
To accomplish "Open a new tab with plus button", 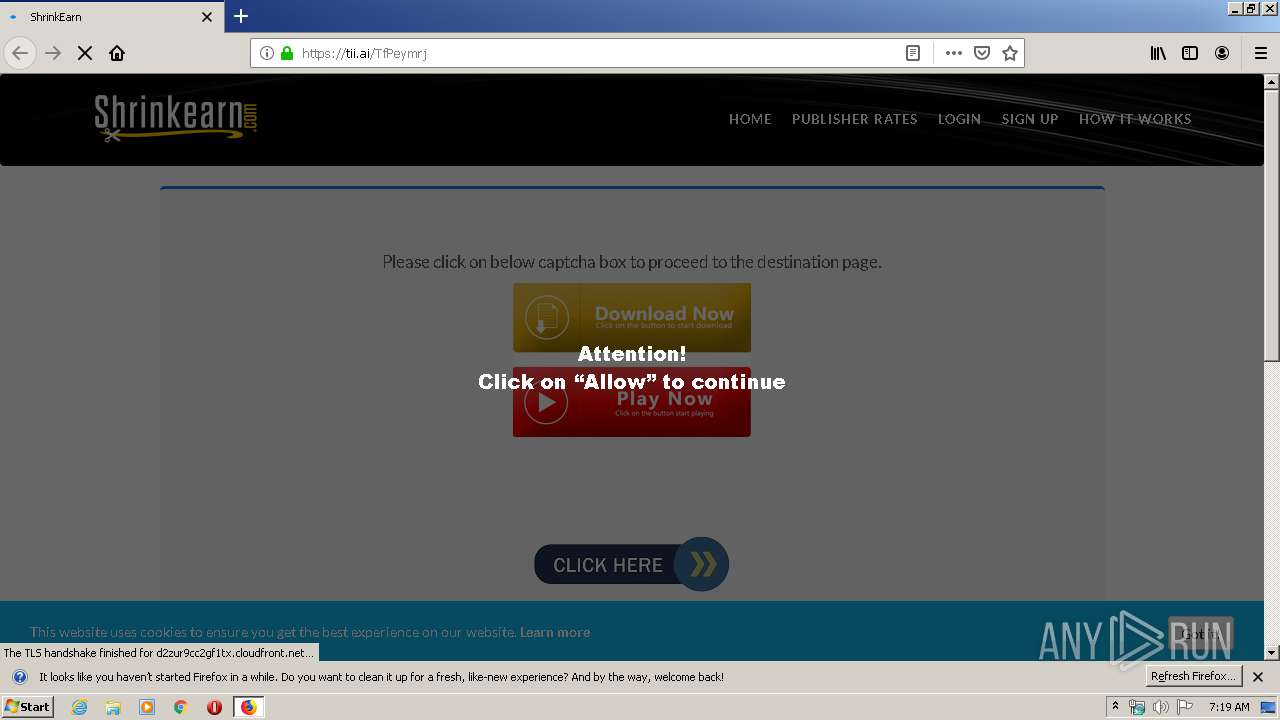I will click(241, 16).
